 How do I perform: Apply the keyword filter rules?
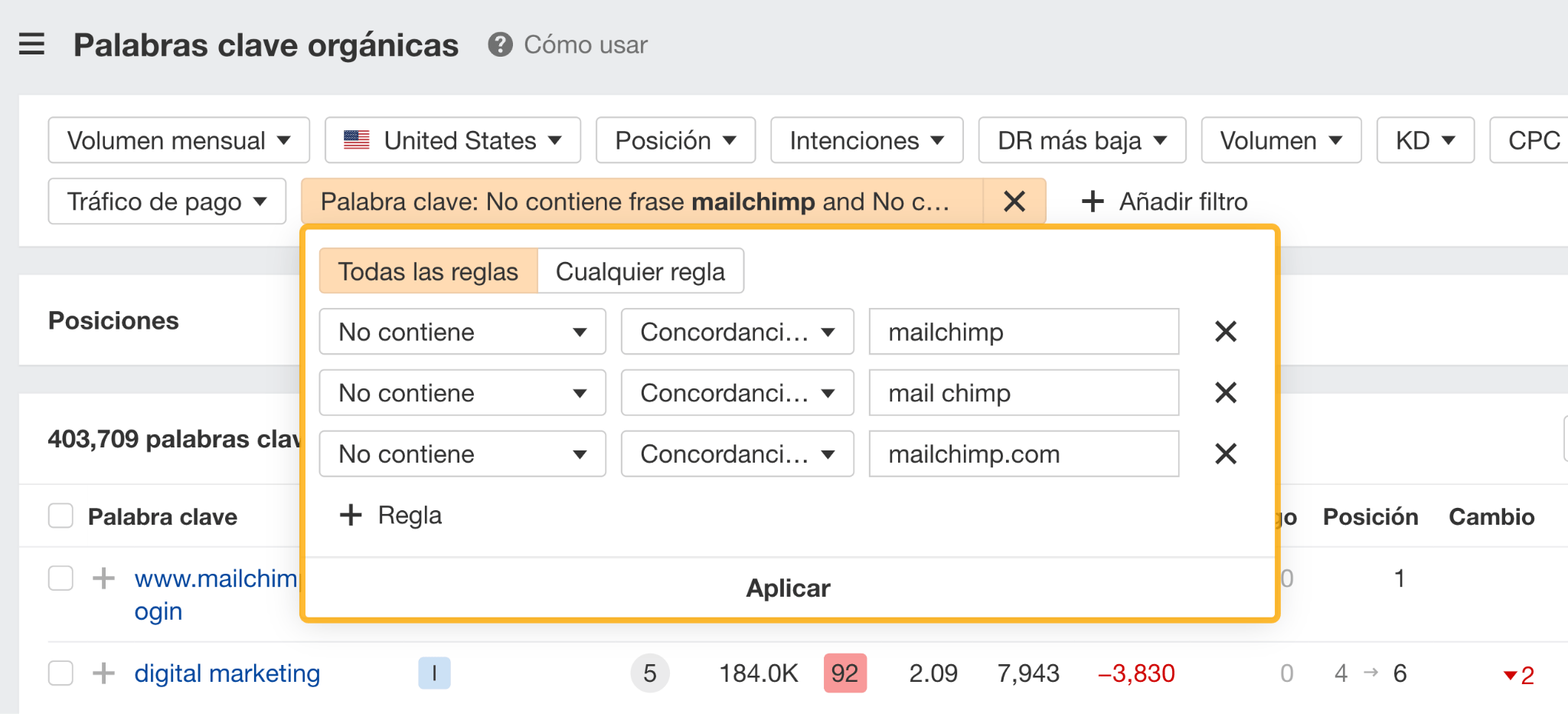point(787,588)
